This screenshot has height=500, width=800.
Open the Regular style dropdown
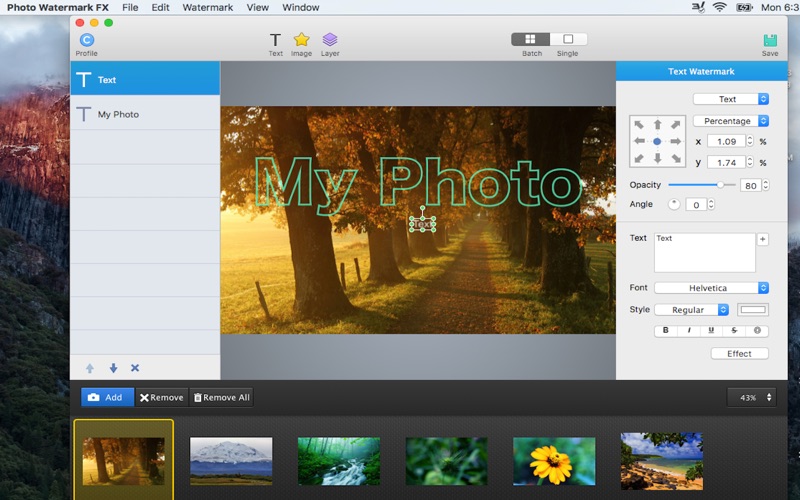pos(691,310)
